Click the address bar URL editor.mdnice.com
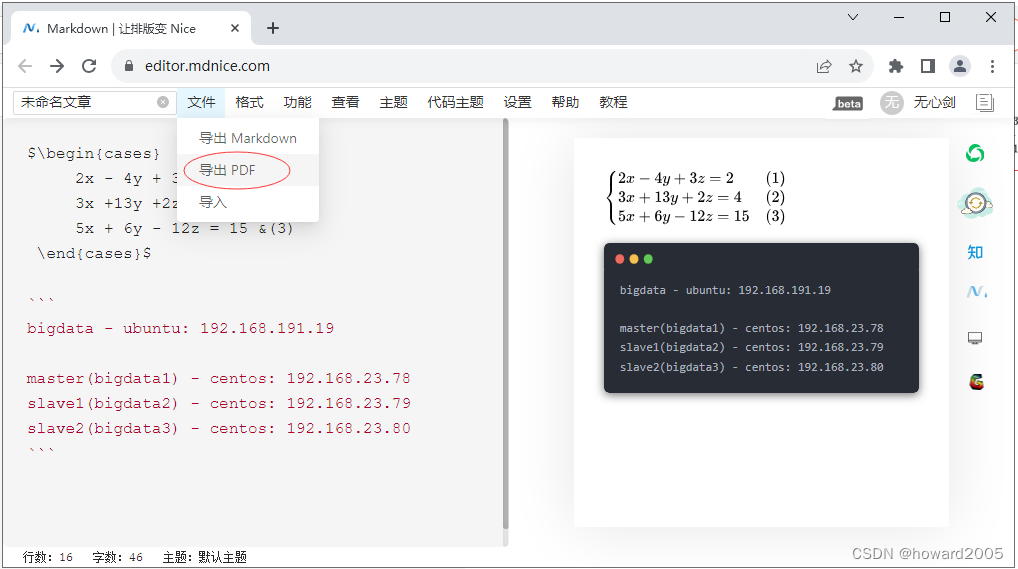This screenshot has height=569, width=1018. [x=207, y=66]
